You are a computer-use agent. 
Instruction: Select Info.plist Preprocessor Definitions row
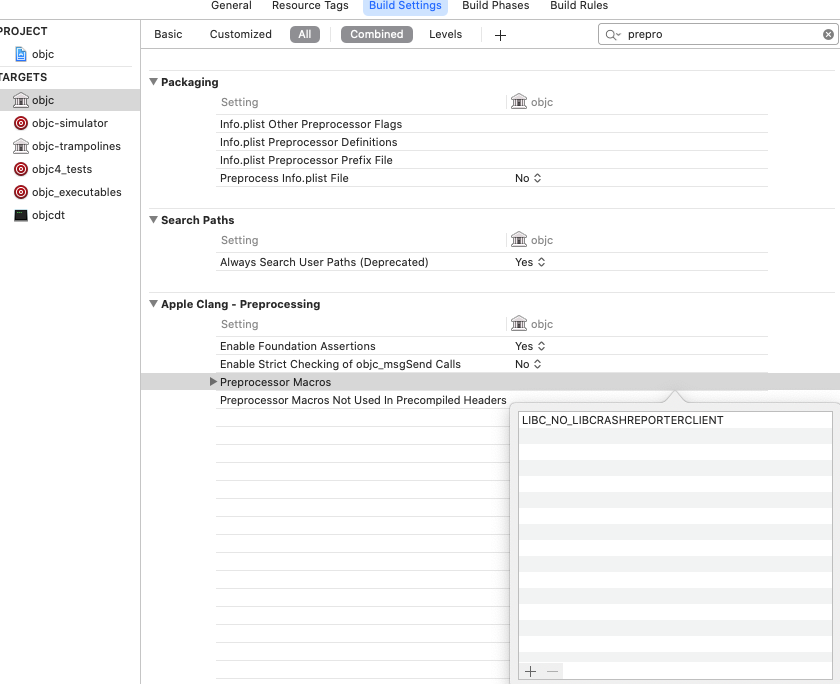pyautogui.click(x=492, y=142)
